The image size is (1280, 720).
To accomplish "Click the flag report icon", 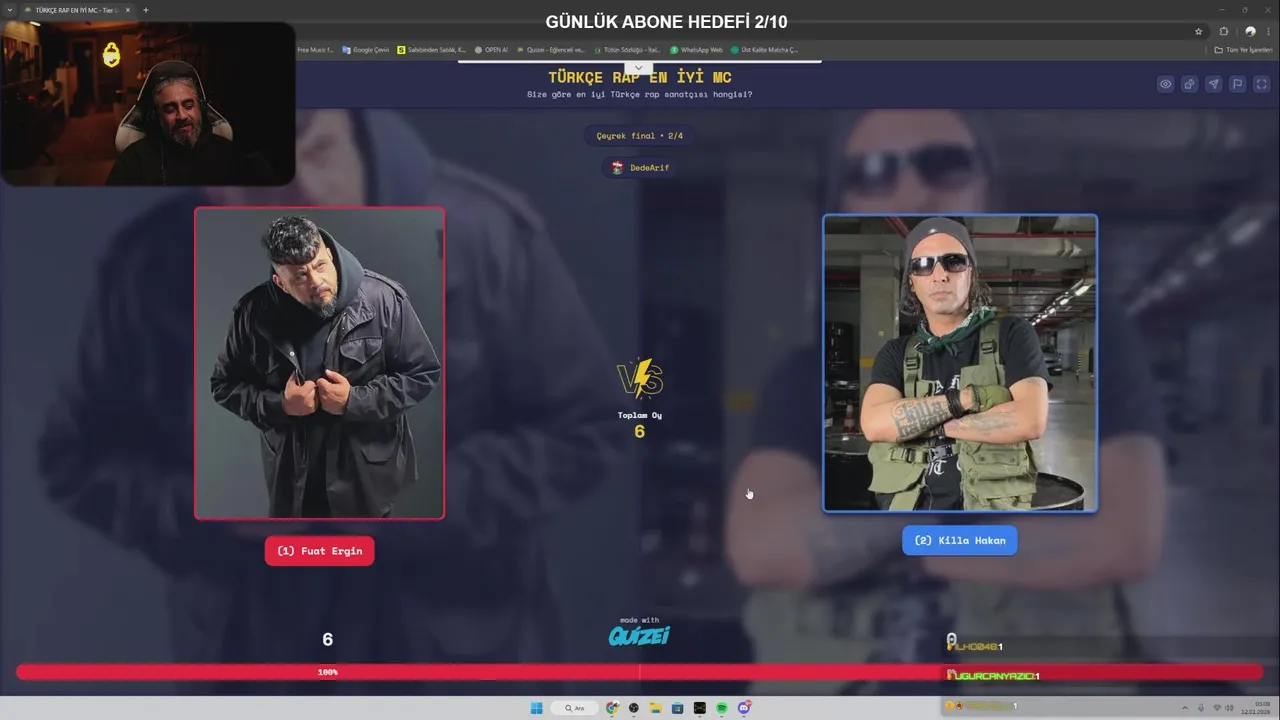I will pos(1237,84).
